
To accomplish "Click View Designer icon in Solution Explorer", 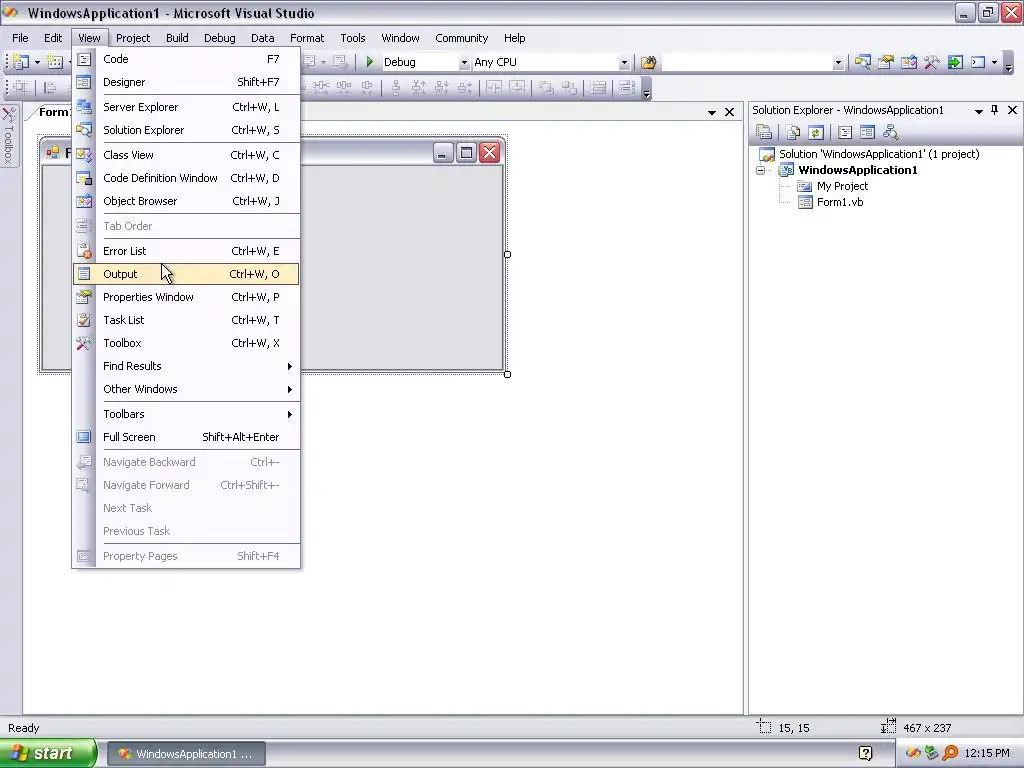I will [x=867, y=133].
